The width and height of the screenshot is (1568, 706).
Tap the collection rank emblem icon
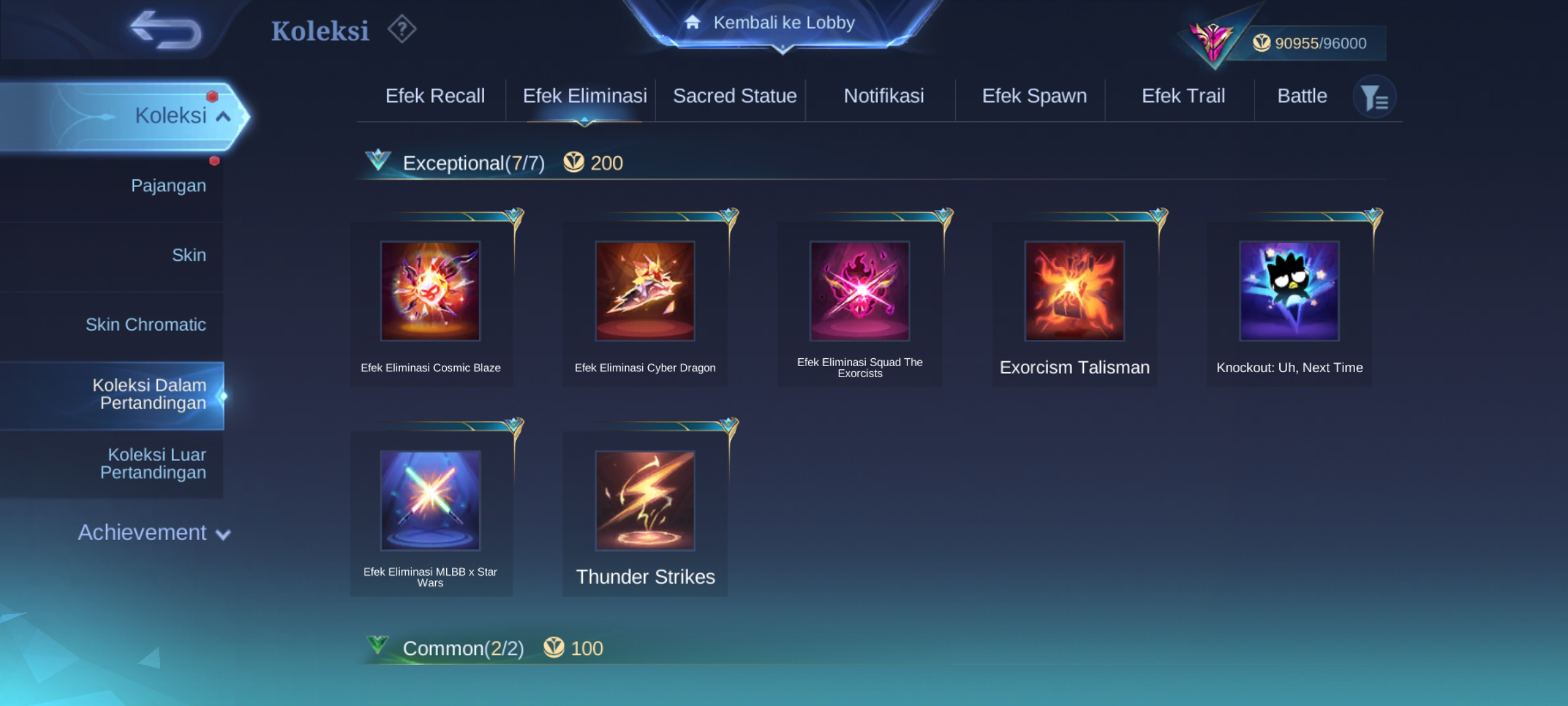pos(1211,43)
